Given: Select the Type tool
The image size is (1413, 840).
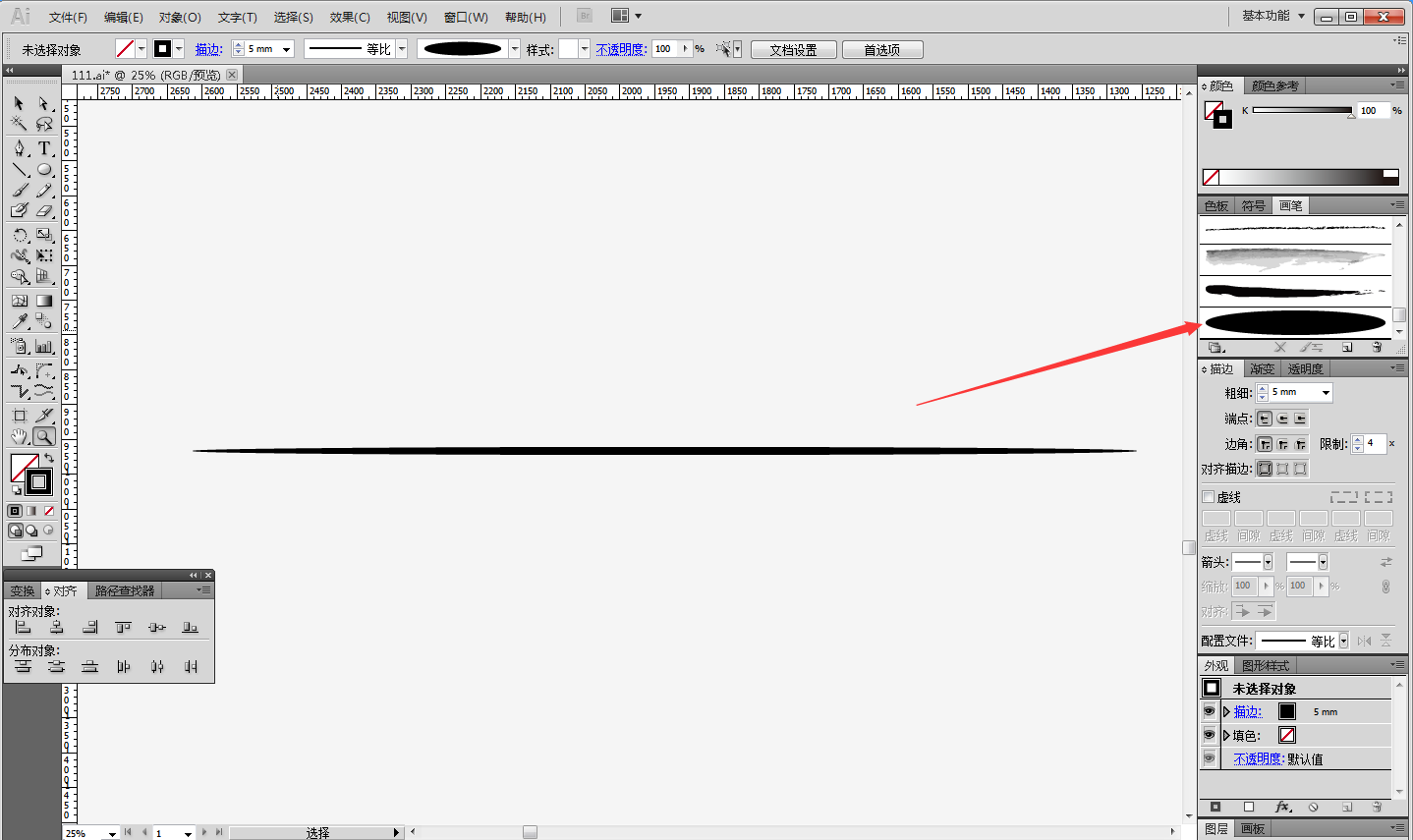Looking at the screenshot, I should pyautogui.click(x=43, y=148).
